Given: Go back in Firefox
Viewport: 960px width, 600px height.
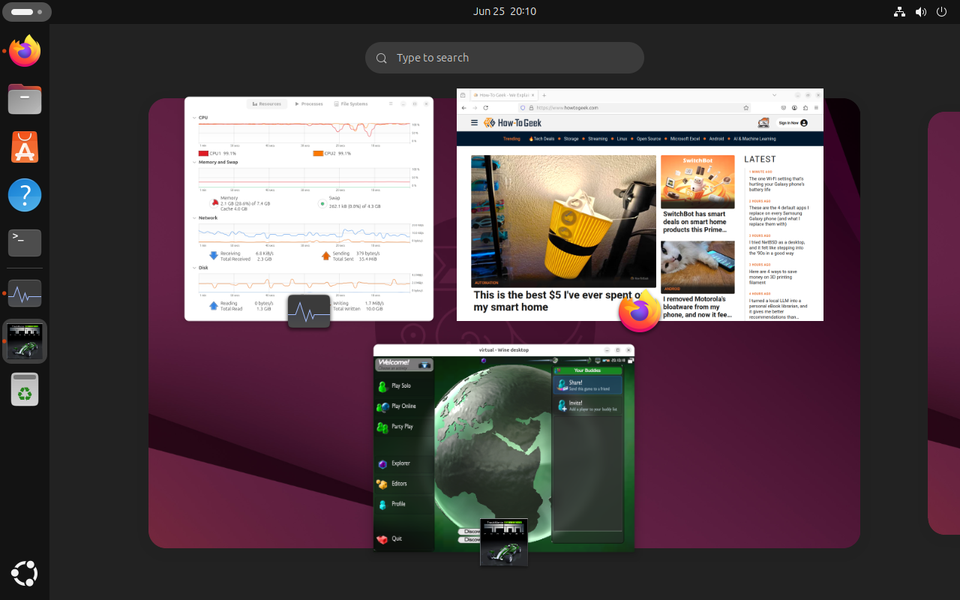Looking at the screenshot, I should [x=464, y=108].
